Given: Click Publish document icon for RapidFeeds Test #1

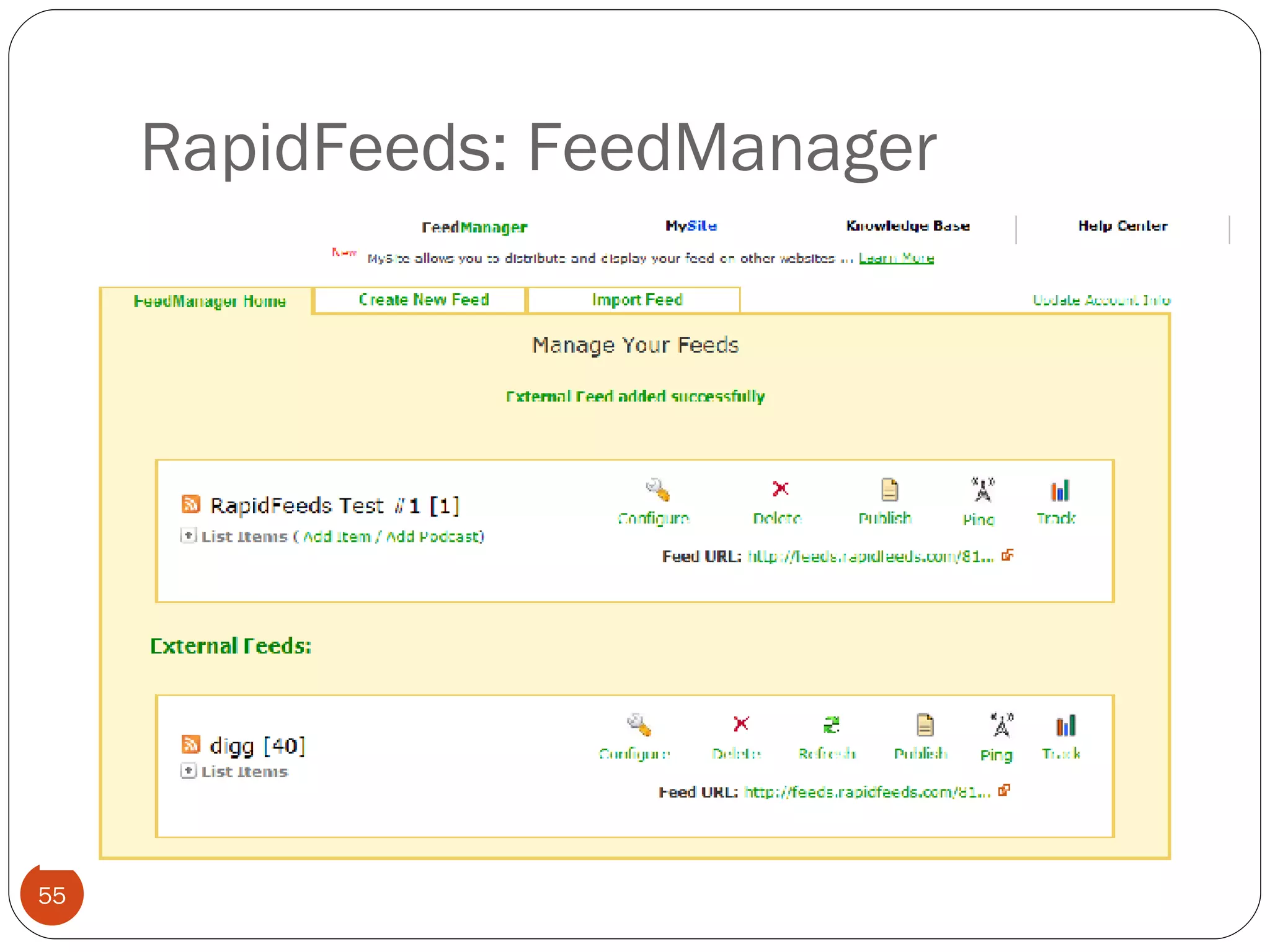Looking at the screenshot, I should point(889,490).
